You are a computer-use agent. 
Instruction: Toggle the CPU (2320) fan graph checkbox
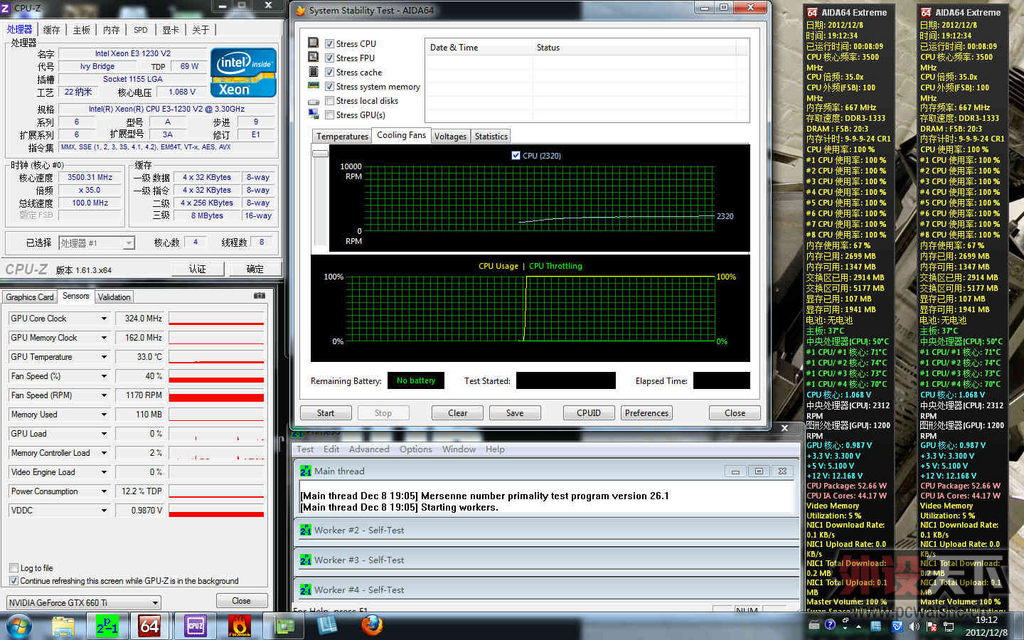(x=516, y=155)
